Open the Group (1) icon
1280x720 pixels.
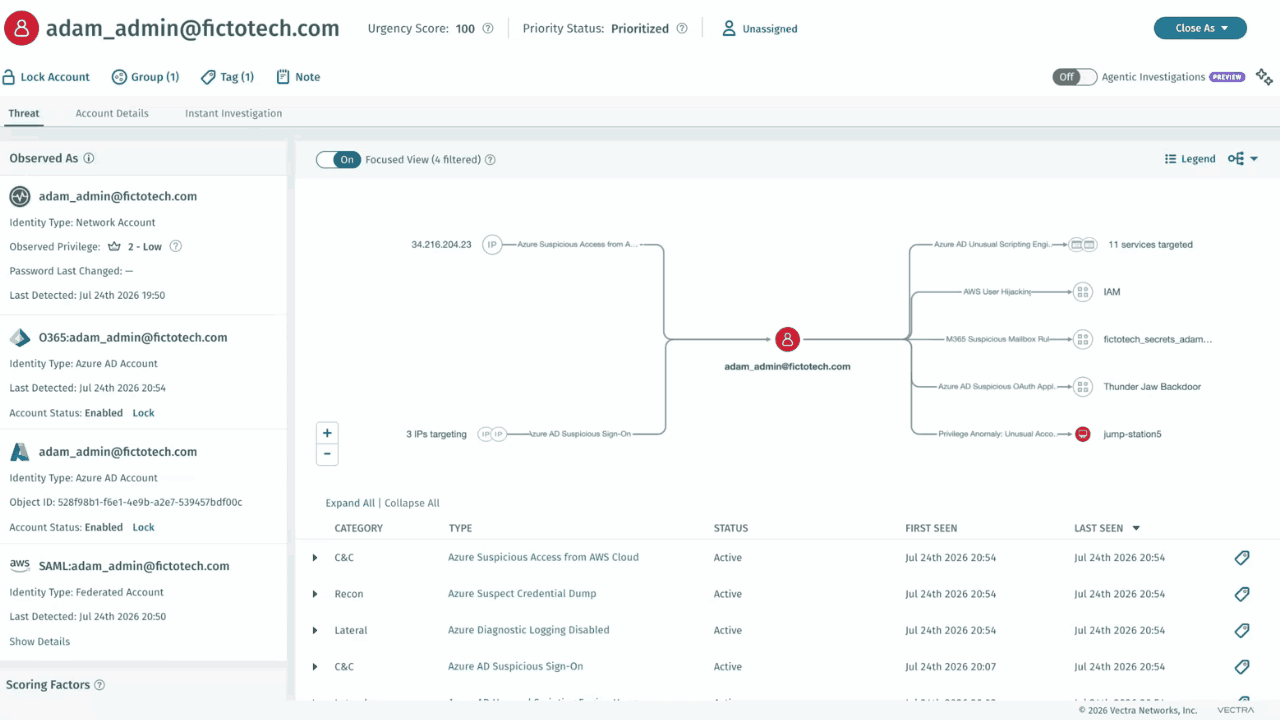point(119,77)
